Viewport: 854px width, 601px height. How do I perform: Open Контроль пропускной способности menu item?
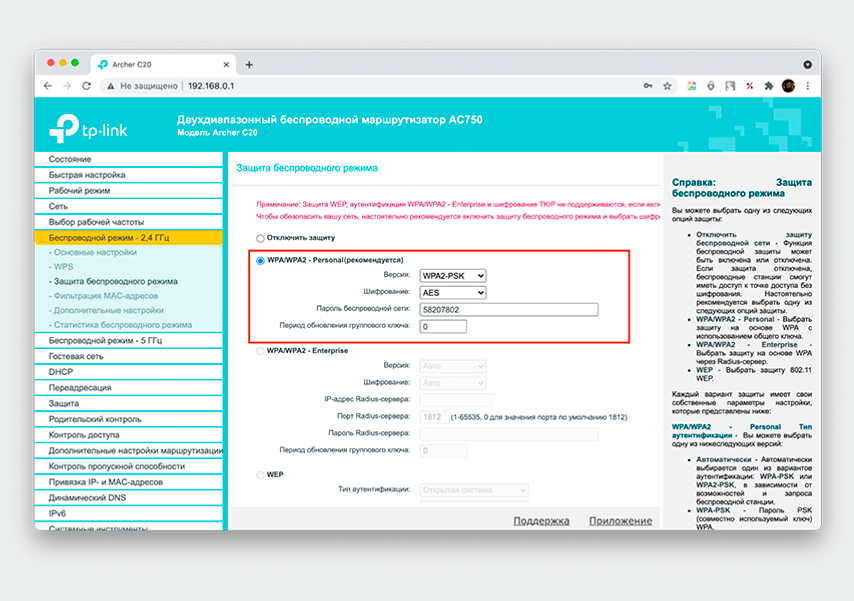pos(129,466)
